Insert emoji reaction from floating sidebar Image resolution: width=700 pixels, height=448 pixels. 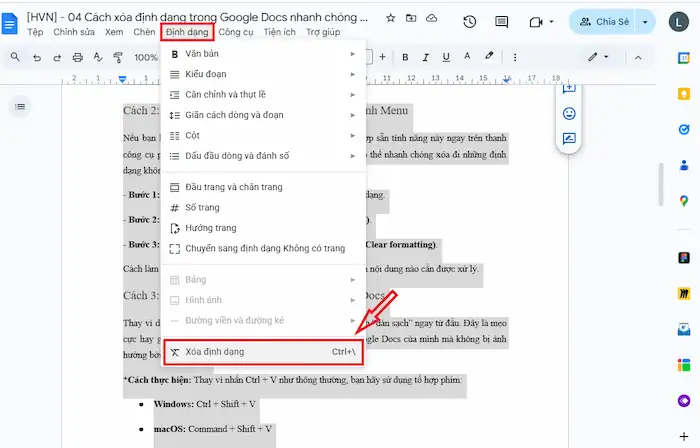point(569,114)
